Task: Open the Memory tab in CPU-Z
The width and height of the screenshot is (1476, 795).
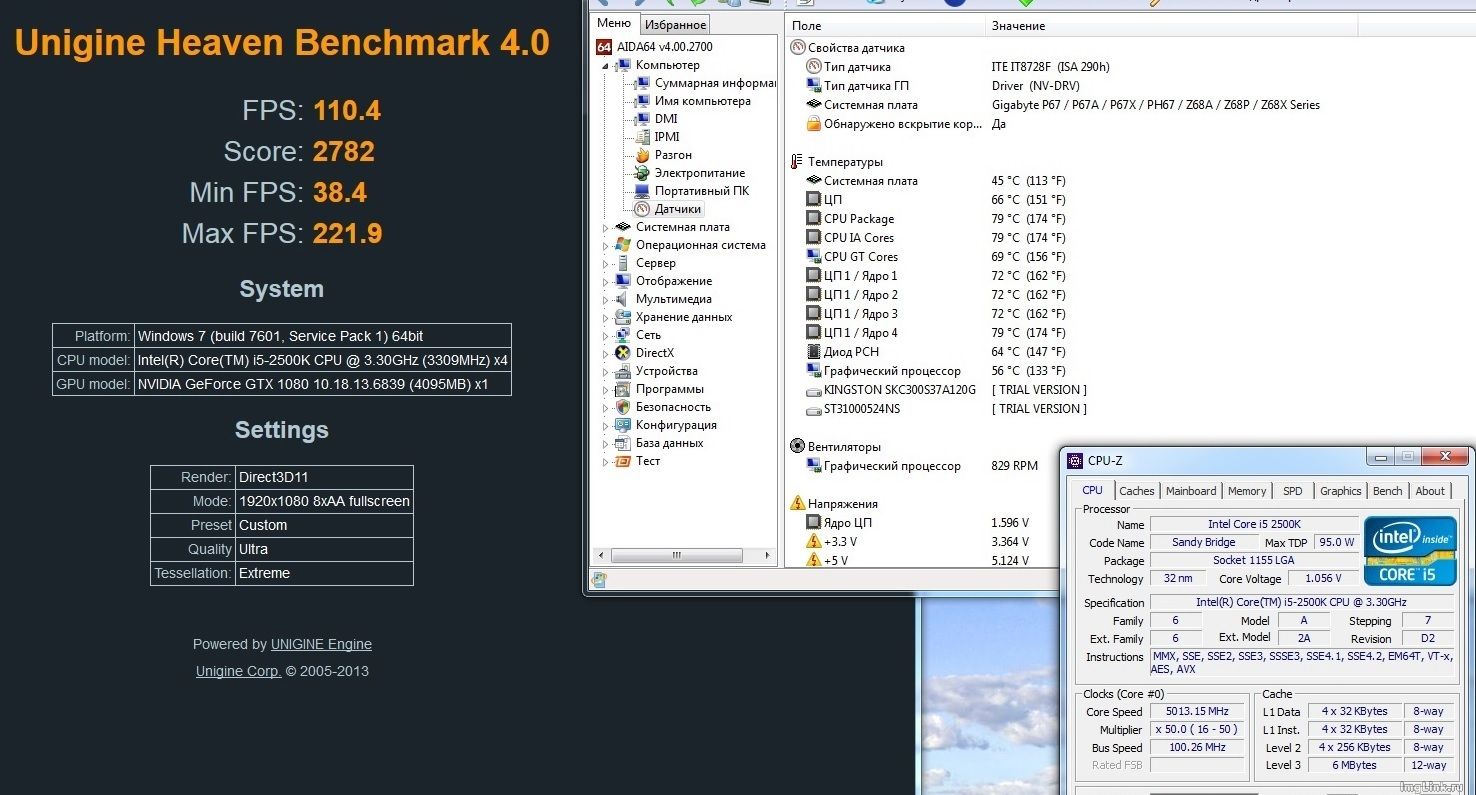Action: (x=1247, y=491)
